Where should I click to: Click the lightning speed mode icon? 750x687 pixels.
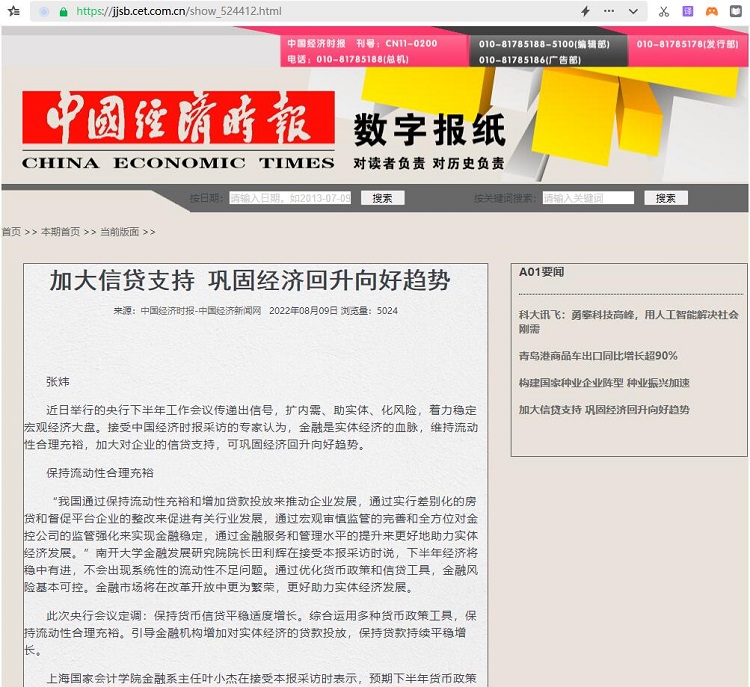tap(585, 12)
